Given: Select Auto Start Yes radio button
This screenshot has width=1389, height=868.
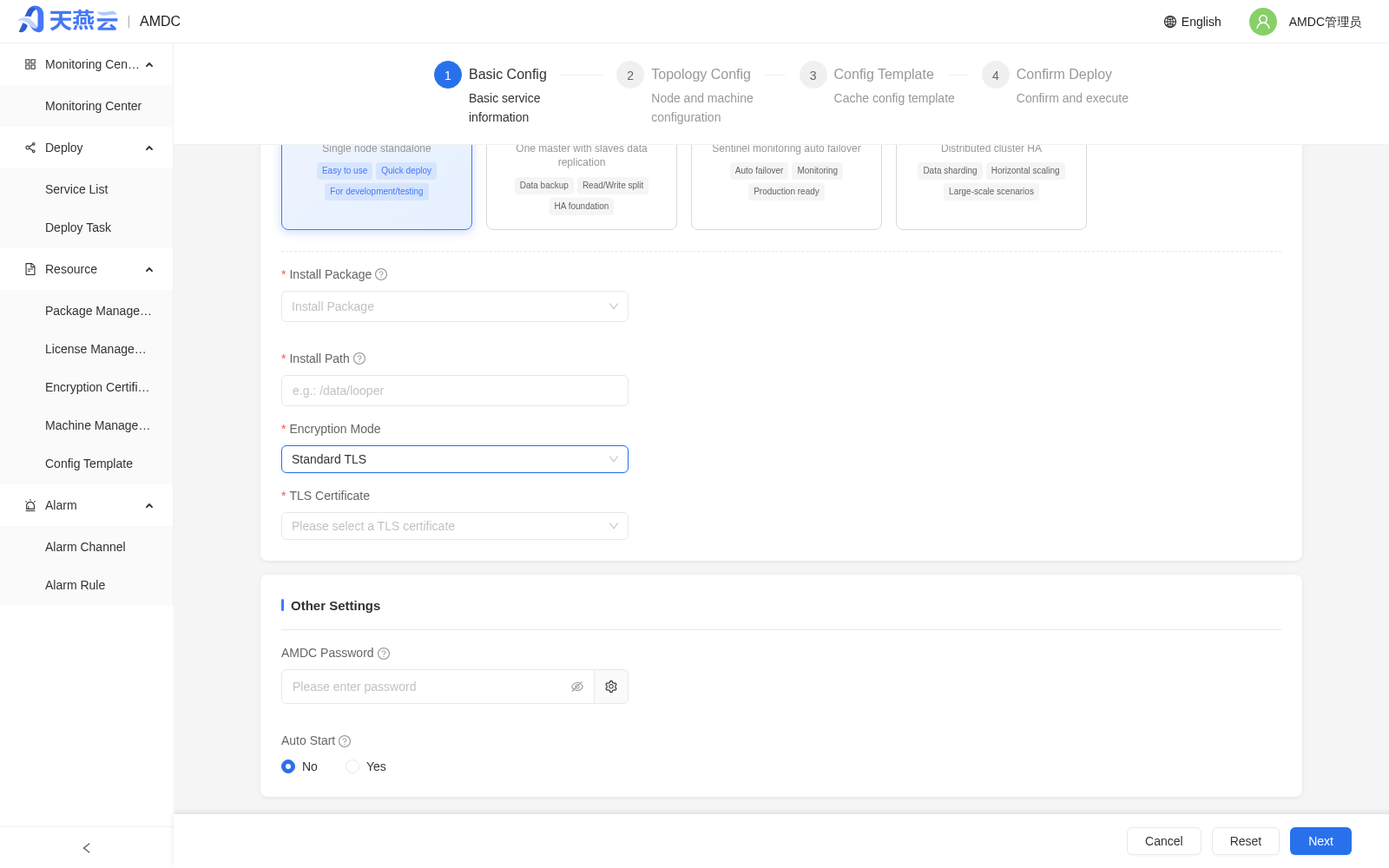Looking at the screenshot, I should click(x=352, y=766).
